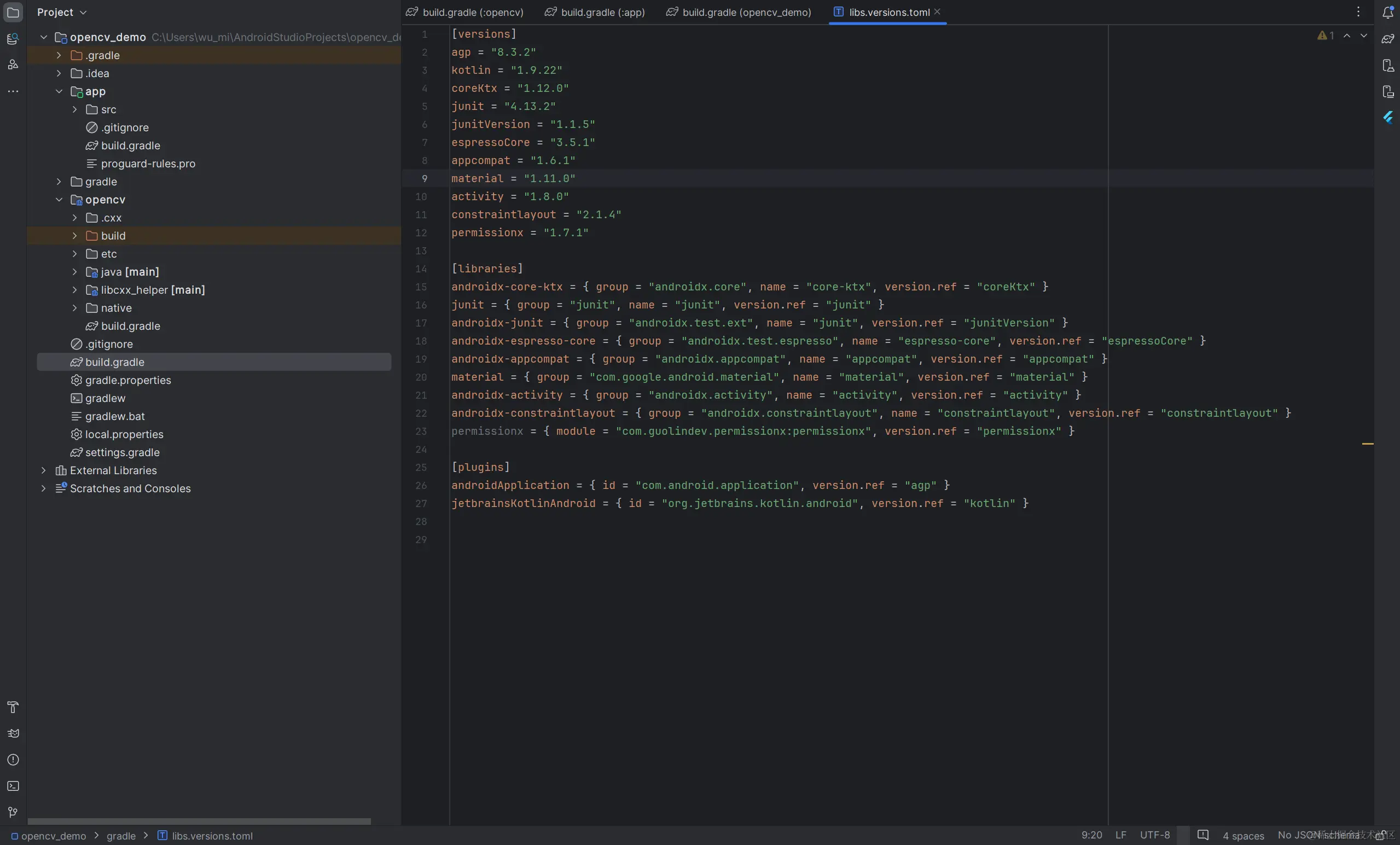1400x845 pixels.
Task: Open the Project tool window icon
Action: [13, 12]
